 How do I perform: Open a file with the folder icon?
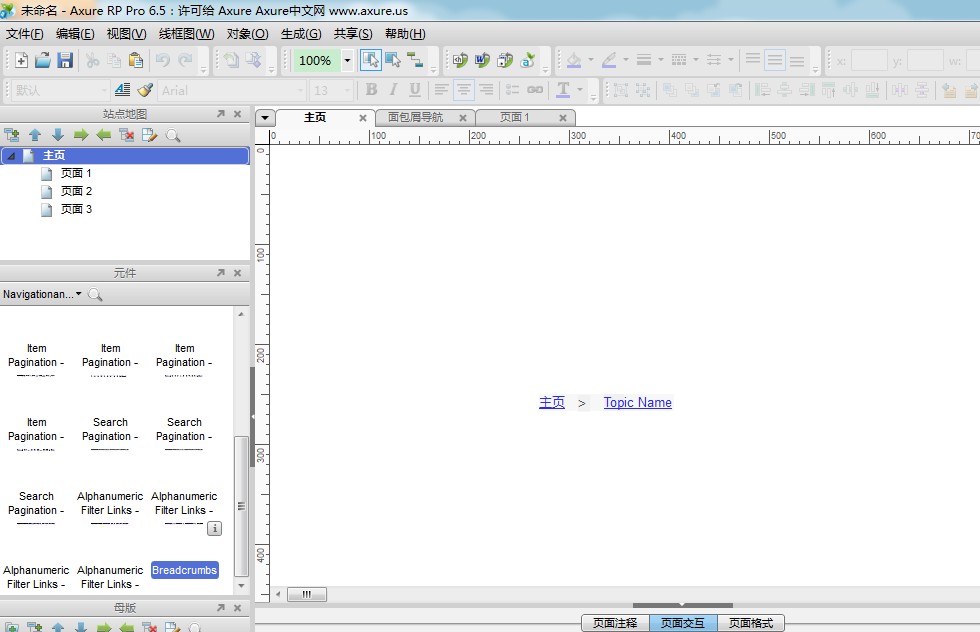43,60
